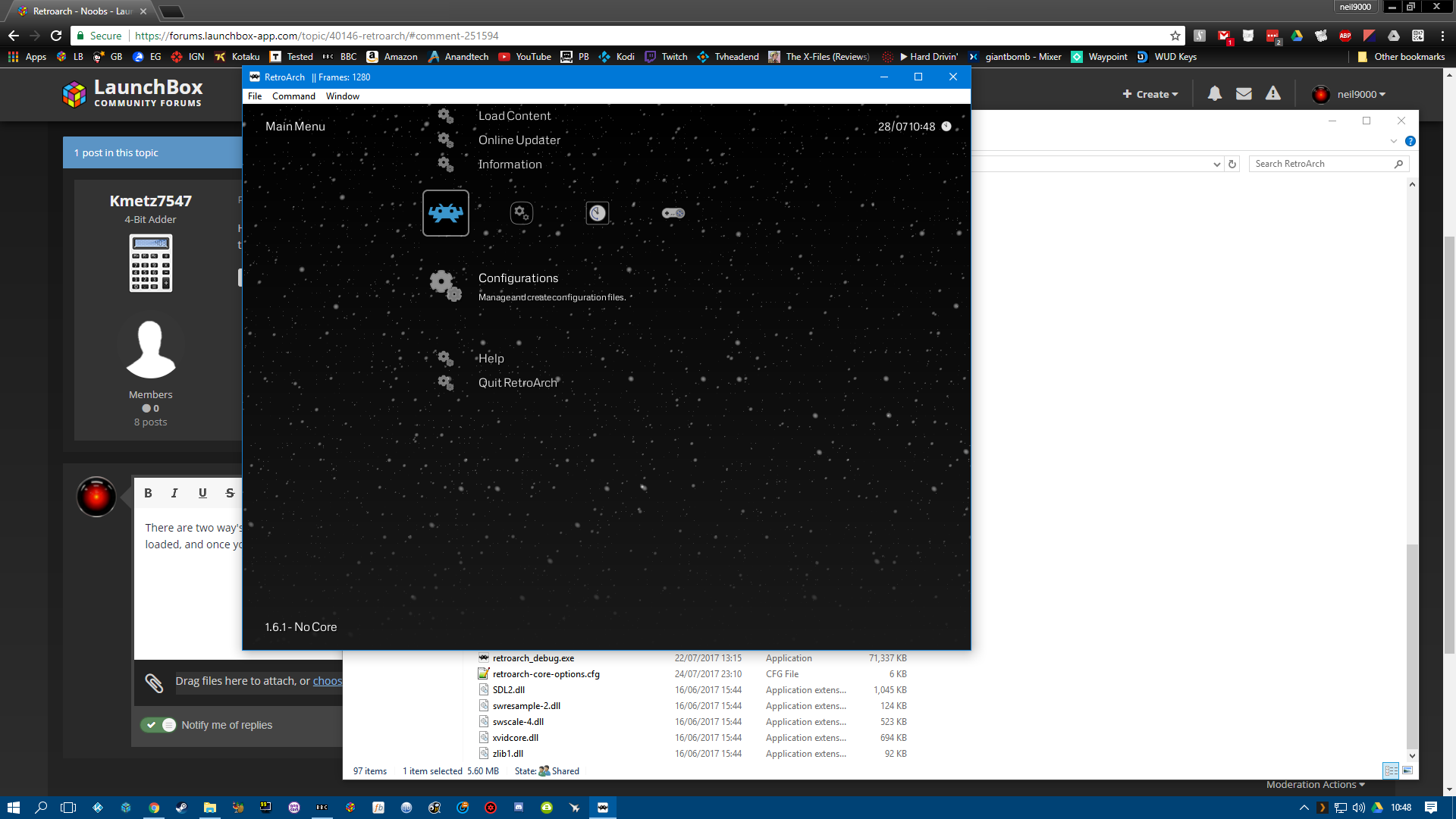Click the Chrome address bar URL
Viewport: 1456px width, 819px height.
(317, 36)
